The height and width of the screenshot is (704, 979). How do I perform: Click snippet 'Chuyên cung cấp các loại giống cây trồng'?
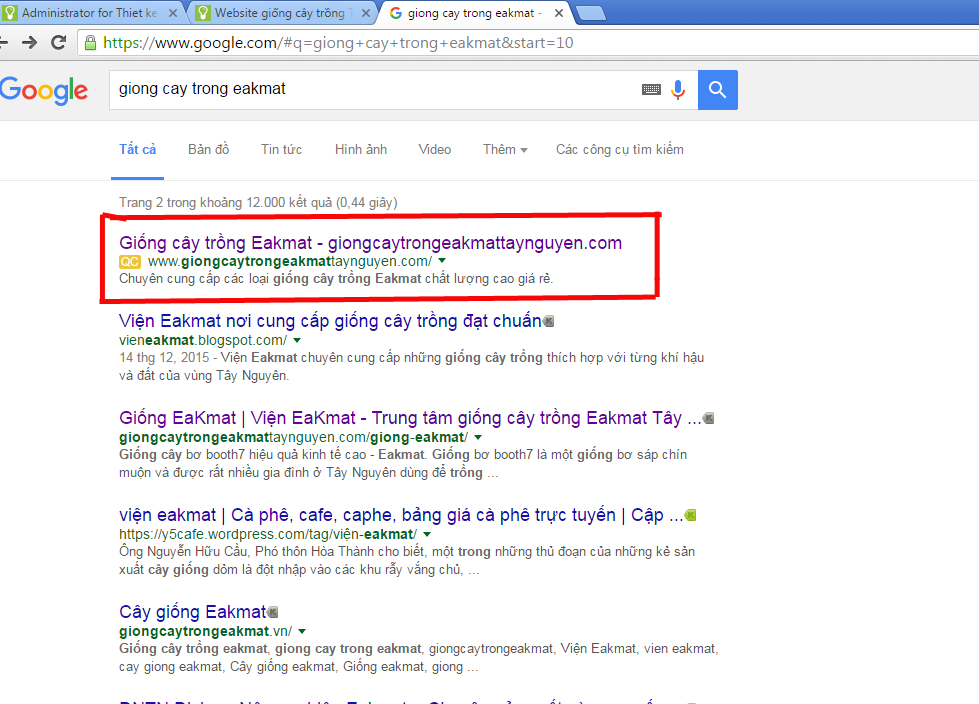click(x=336, y=278)
